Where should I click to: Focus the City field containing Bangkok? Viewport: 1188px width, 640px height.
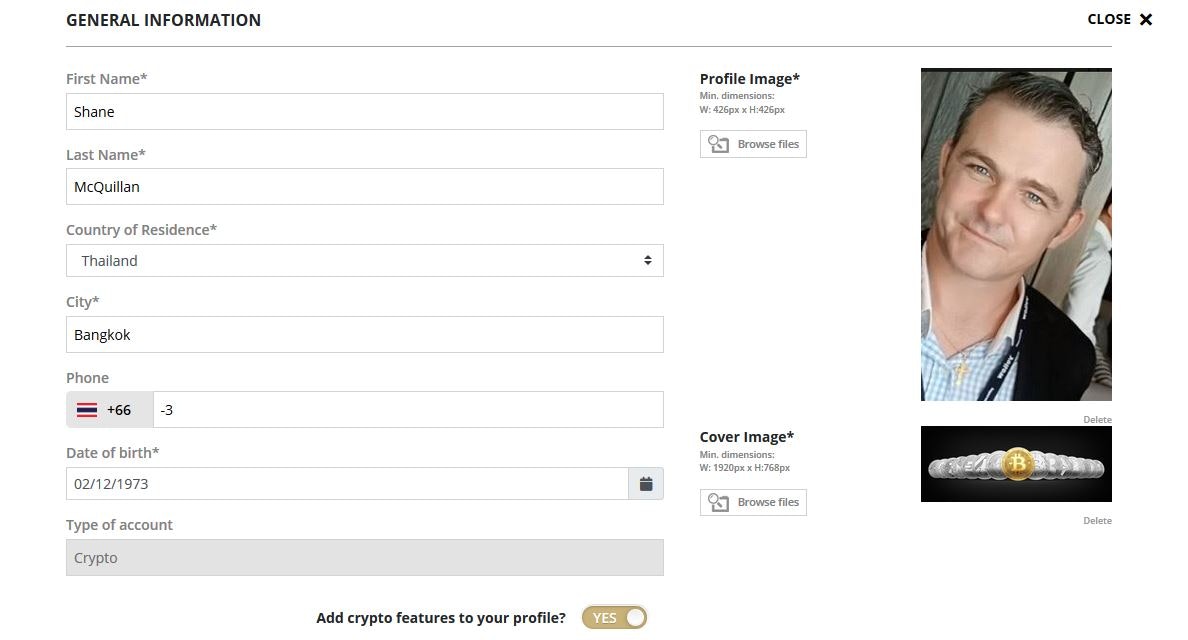(x=365, y=335)
